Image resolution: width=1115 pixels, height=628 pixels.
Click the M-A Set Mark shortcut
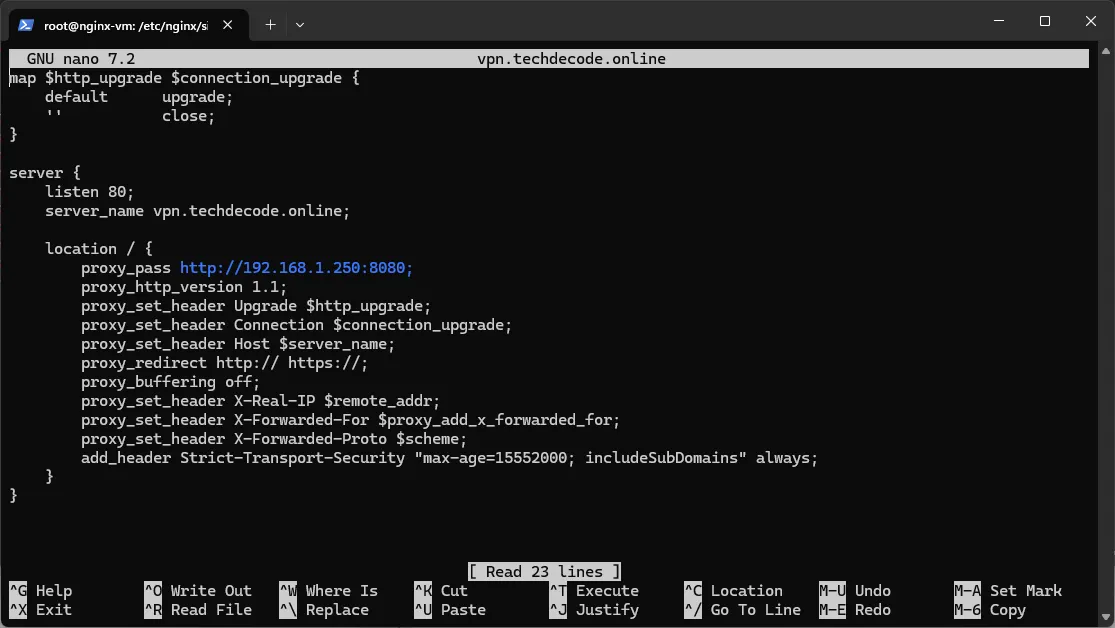(1008, 590)
